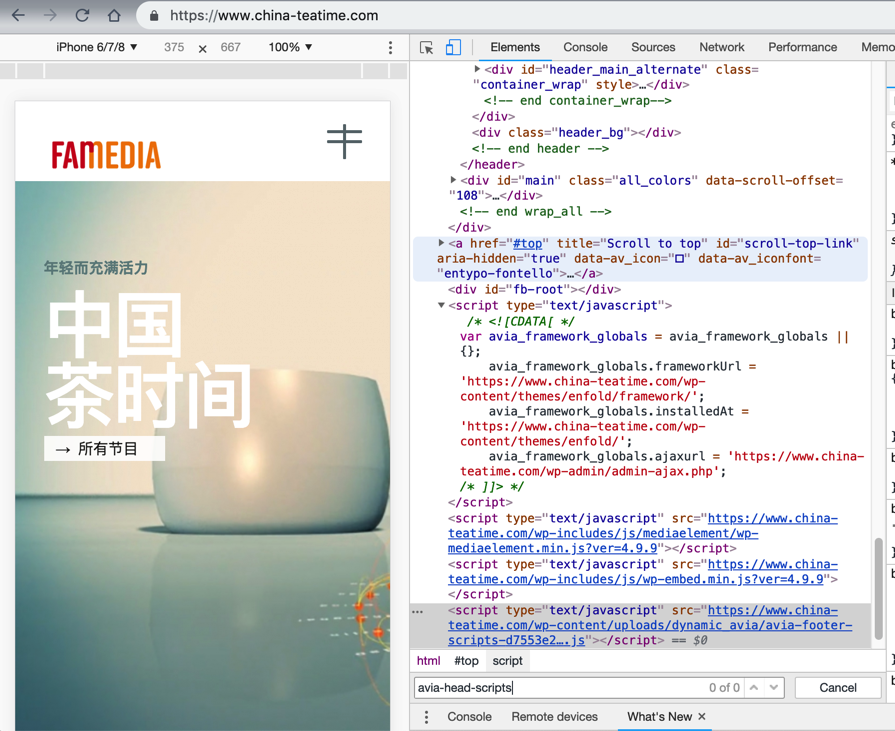This screenshot has height=731, width=895.
Task: Click the browser back arrow
Action: click(x=18, y=16)
